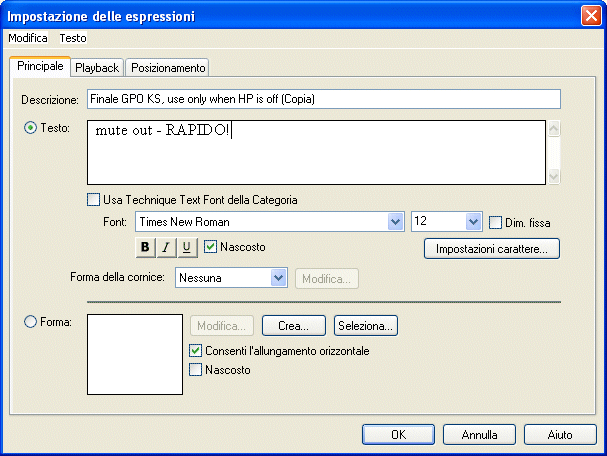This screenshot has width=607, height=456.
Task: Click inside the Descrizione text field
Action: [x=324, y=99]
